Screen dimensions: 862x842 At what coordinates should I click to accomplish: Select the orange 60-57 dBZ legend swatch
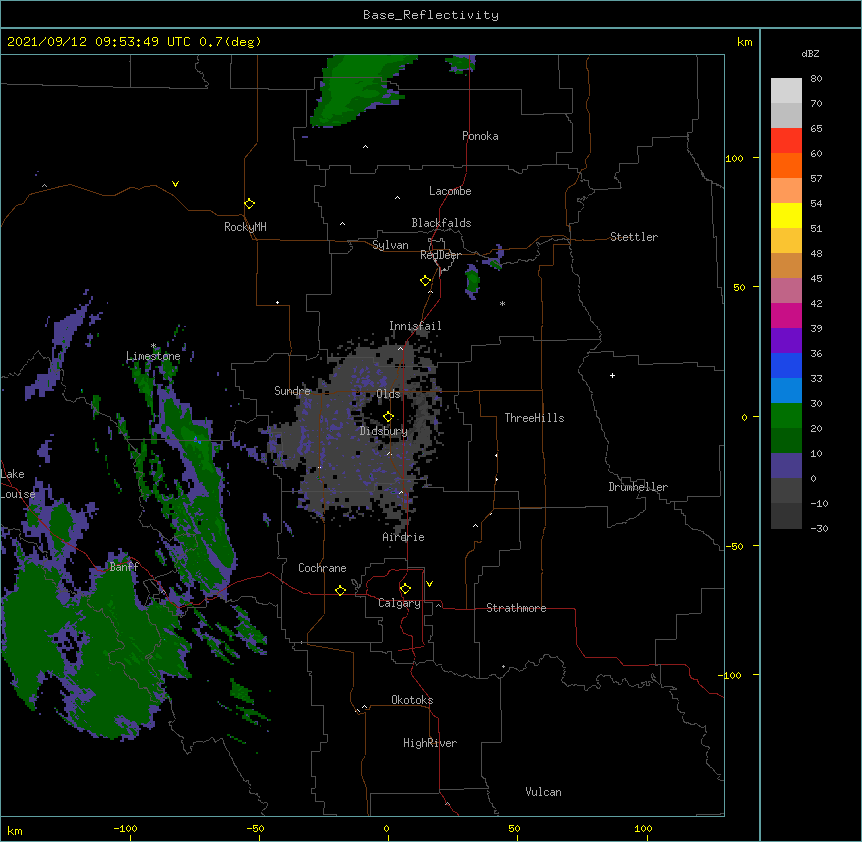786,165
